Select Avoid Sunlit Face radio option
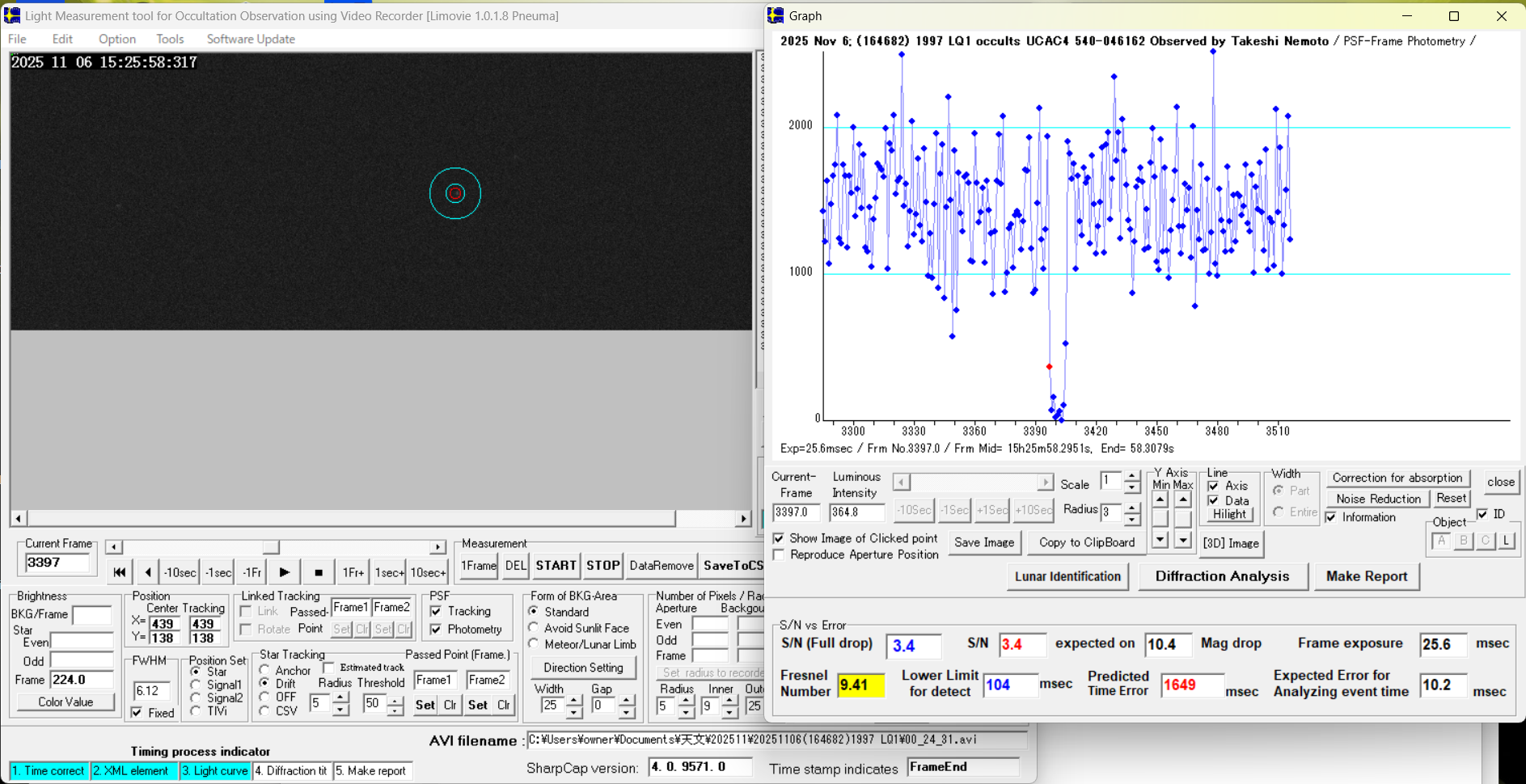The width and height of the screenshot is (1526, 784). coord(534,628)
